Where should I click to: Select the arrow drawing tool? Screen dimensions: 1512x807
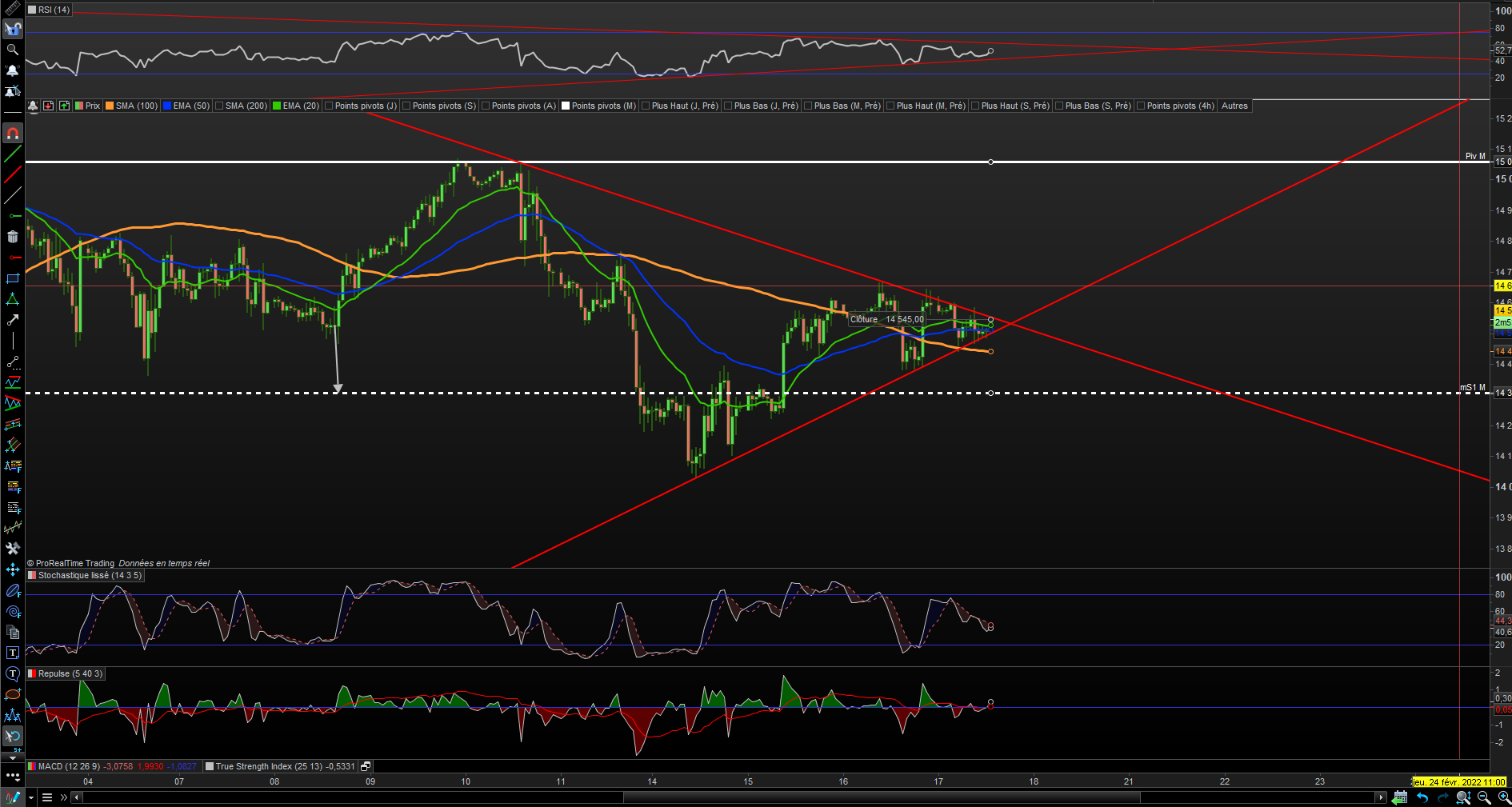12,320
